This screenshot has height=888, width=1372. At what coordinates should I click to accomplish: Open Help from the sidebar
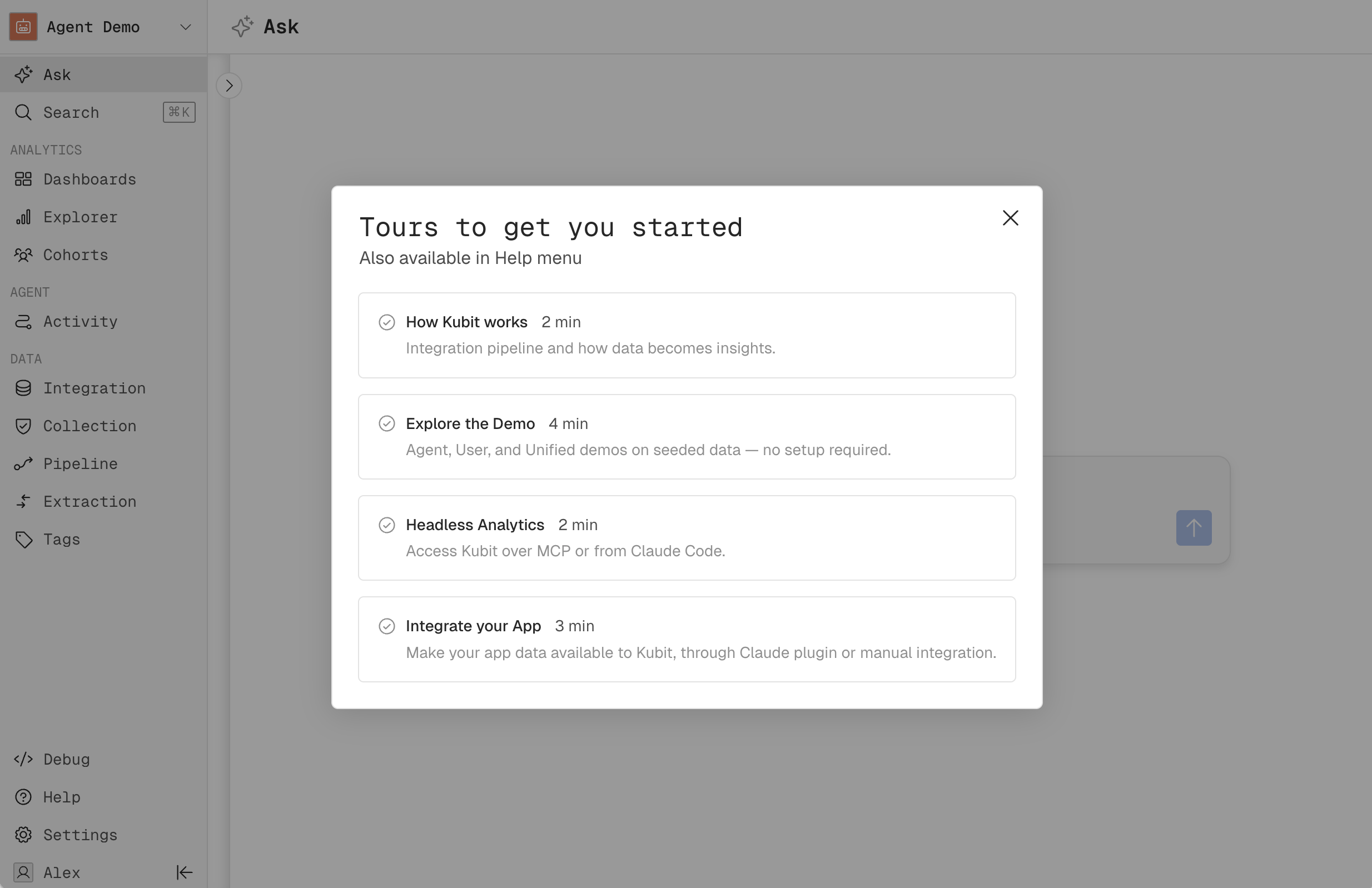point(104,797)
